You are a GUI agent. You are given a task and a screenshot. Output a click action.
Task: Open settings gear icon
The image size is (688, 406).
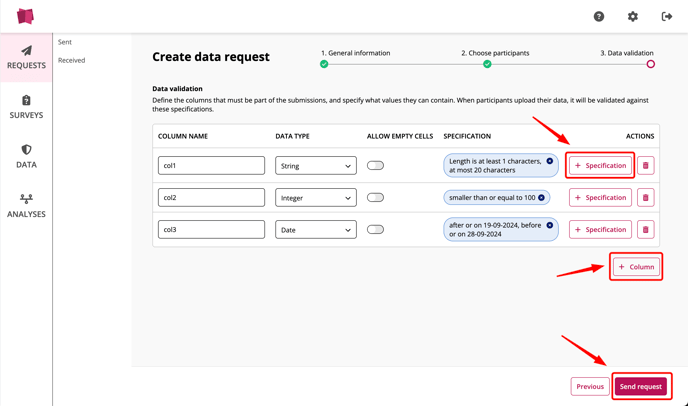point(632,17)
